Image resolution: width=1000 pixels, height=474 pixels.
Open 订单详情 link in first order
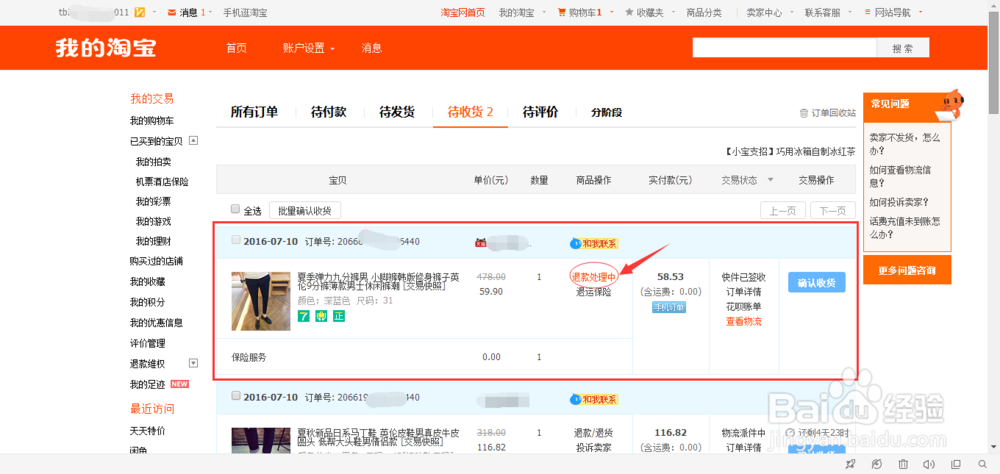744,292
